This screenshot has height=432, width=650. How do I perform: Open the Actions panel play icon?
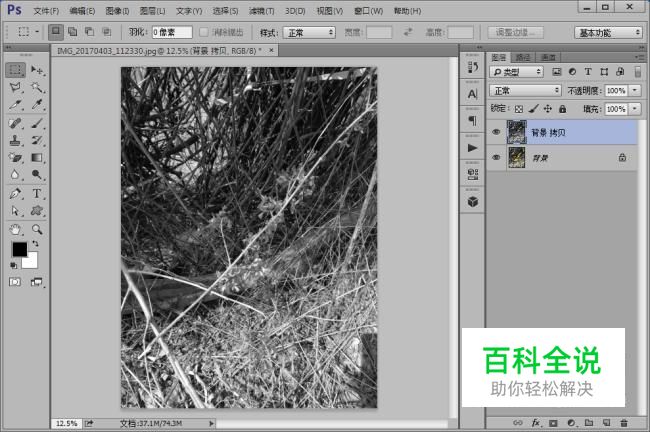473,148
